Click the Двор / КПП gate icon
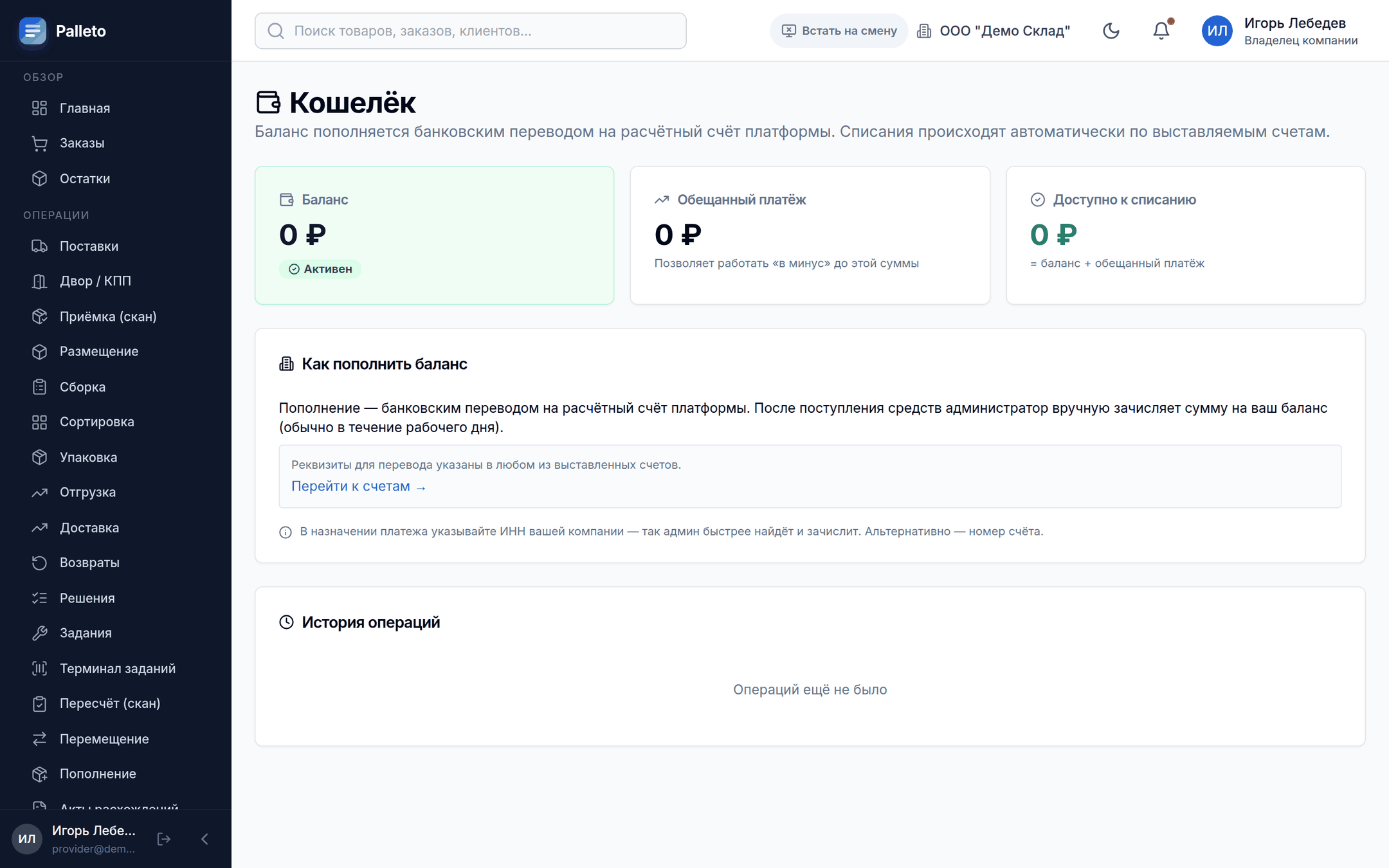 pos(40,281)
